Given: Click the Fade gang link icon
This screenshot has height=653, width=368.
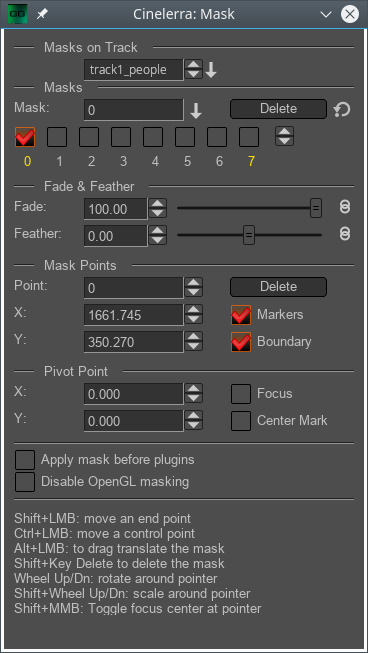Looking at the screenshot, I should (x=345, y=207).
